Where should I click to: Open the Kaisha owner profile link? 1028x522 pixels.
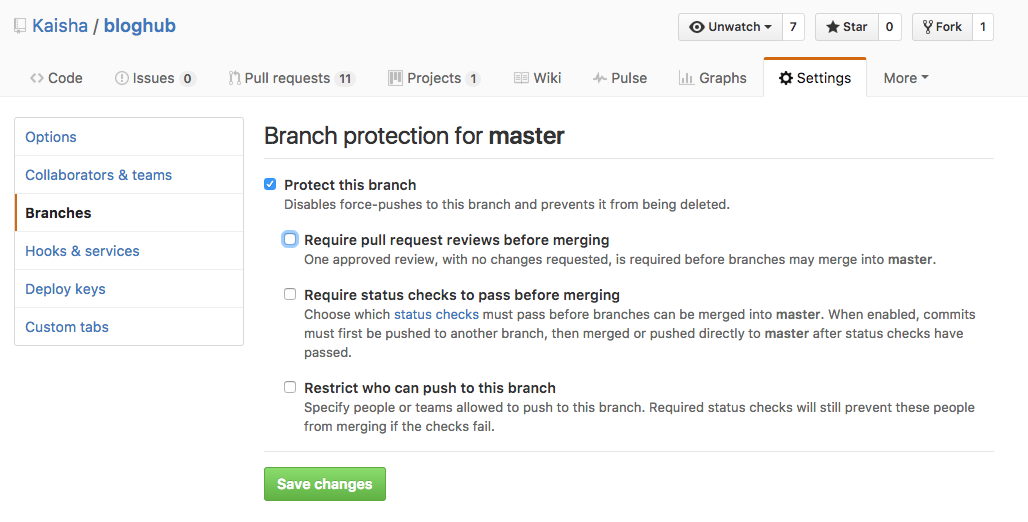click(x=60, y=26)
